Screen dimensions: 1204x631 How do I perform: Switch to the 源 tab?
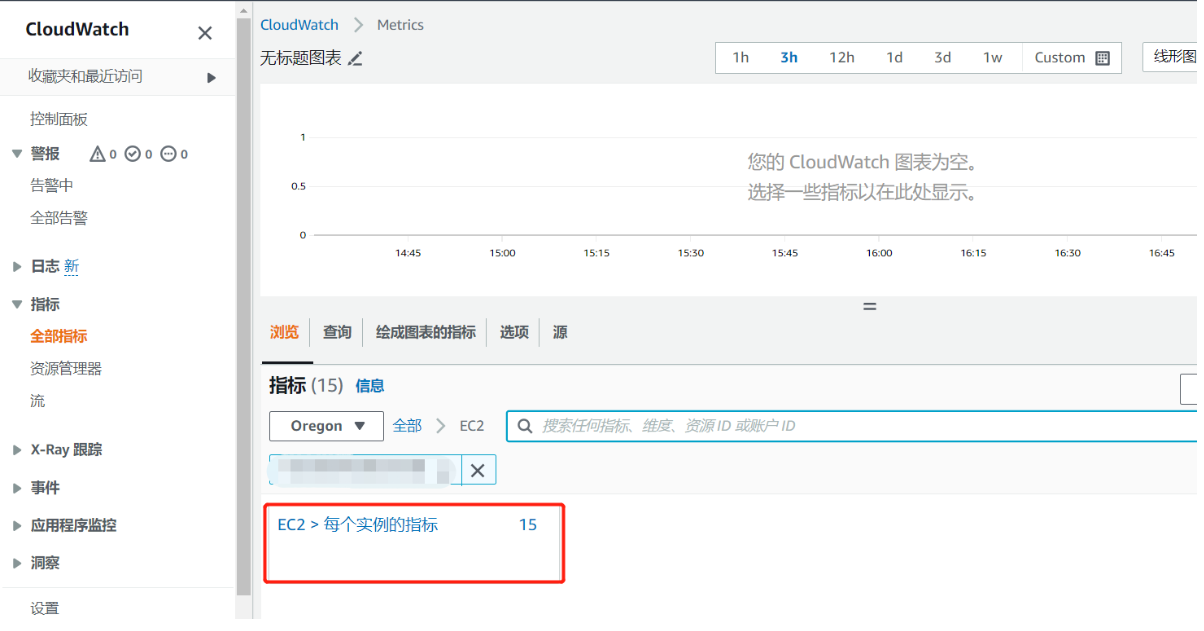(560, 332)
